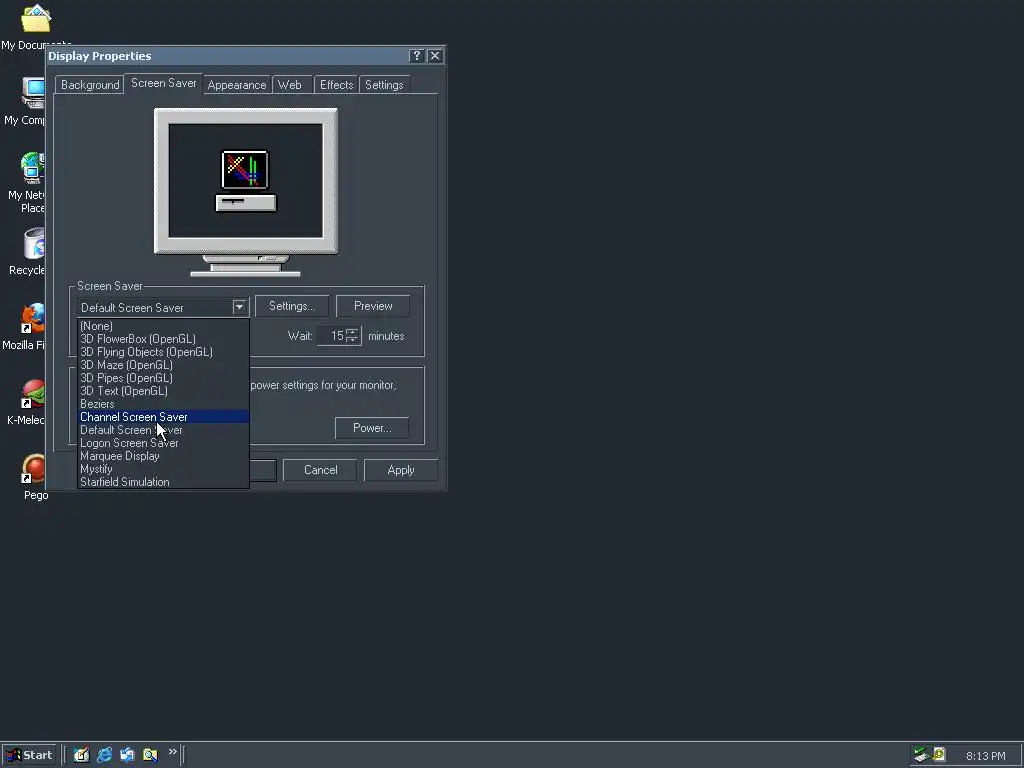Click the yellow key tray icon

coord(939,754)
